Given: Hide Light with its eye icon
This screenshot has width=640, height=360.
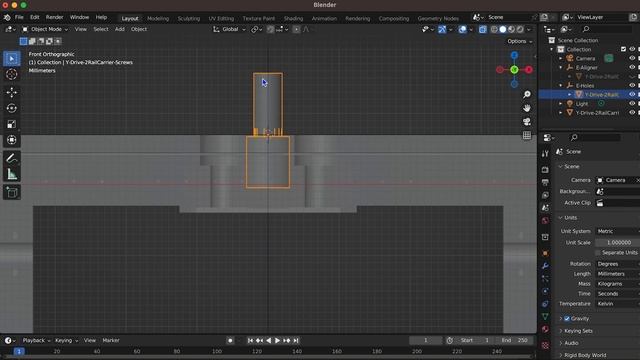Looking at the screenshot, I should click(632, 104).
